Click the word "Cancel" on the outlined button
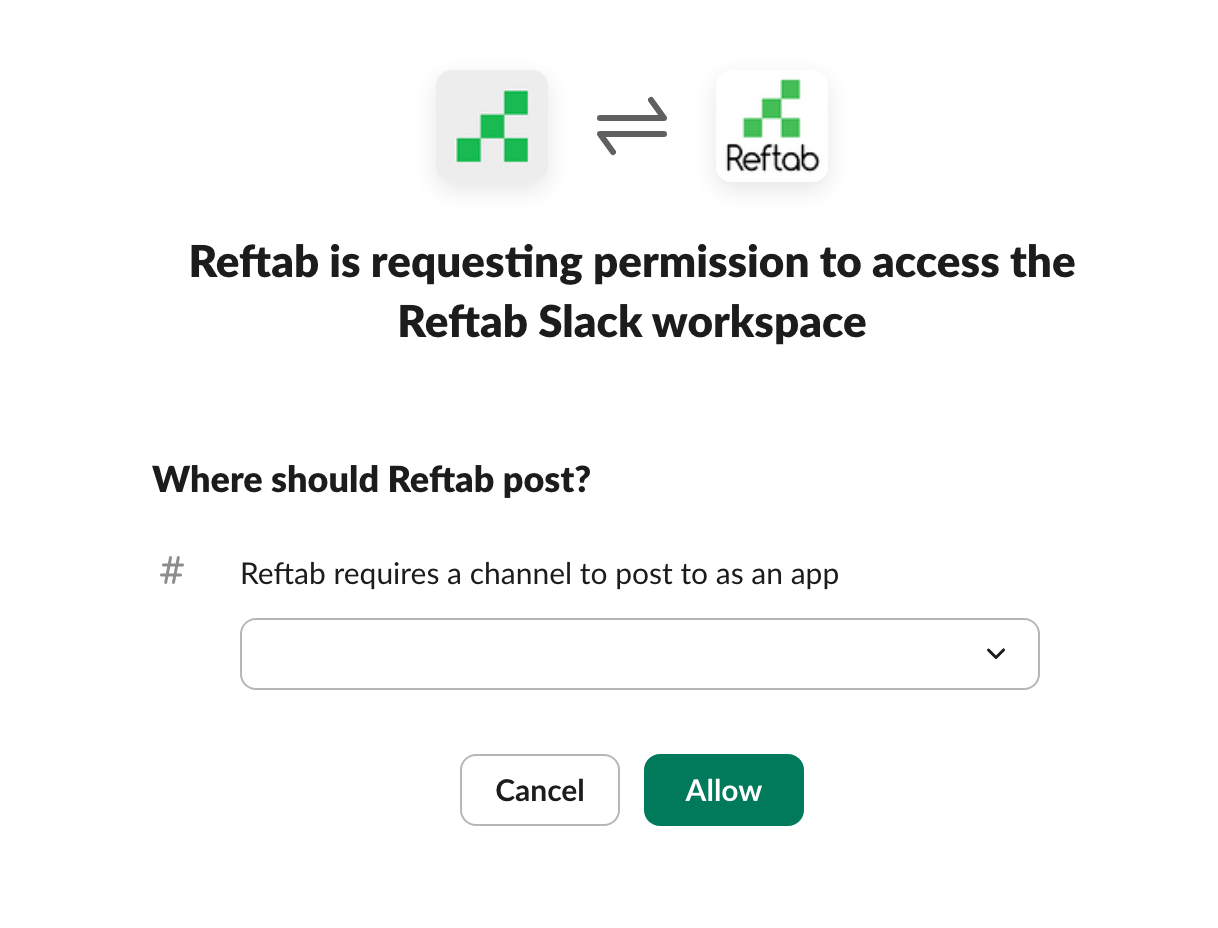Screen dimensions: 1218x928 pos(540,790)
